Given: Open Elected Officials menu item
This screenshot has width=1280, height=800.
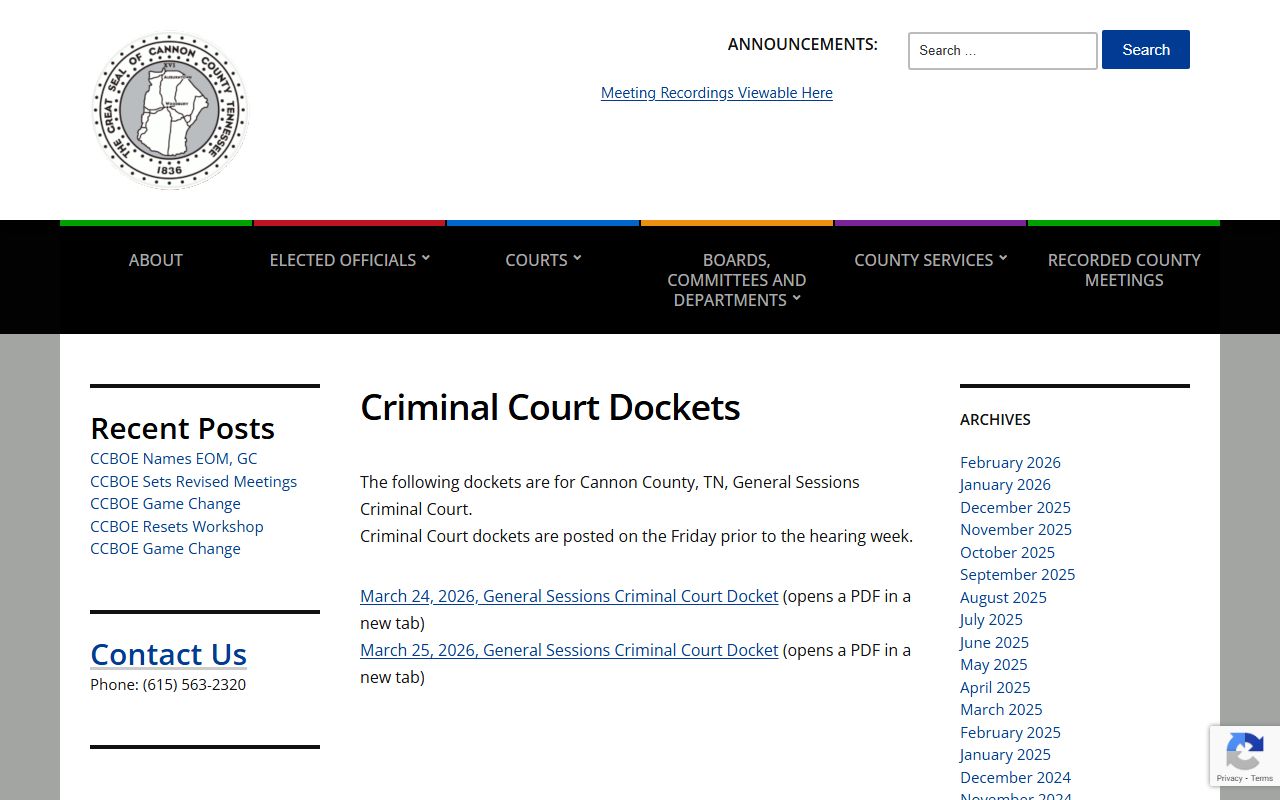Looking at the screenshot, I should pyautogui.click(x=342, y=260).
